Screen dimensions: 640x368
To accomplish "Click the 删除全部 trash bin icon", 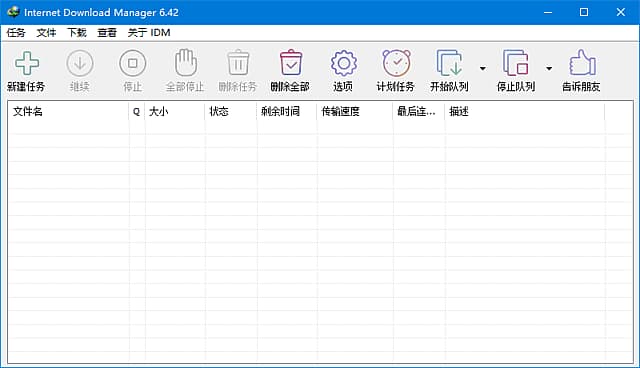I will [291, 63].
